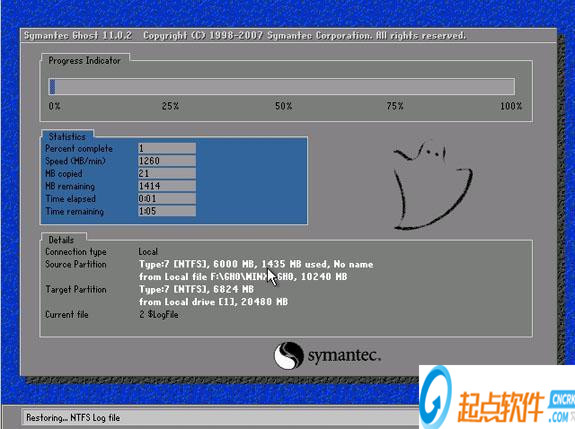
Task: Click the Symantec ghost mascot drawing
Action: coord(433,184)
